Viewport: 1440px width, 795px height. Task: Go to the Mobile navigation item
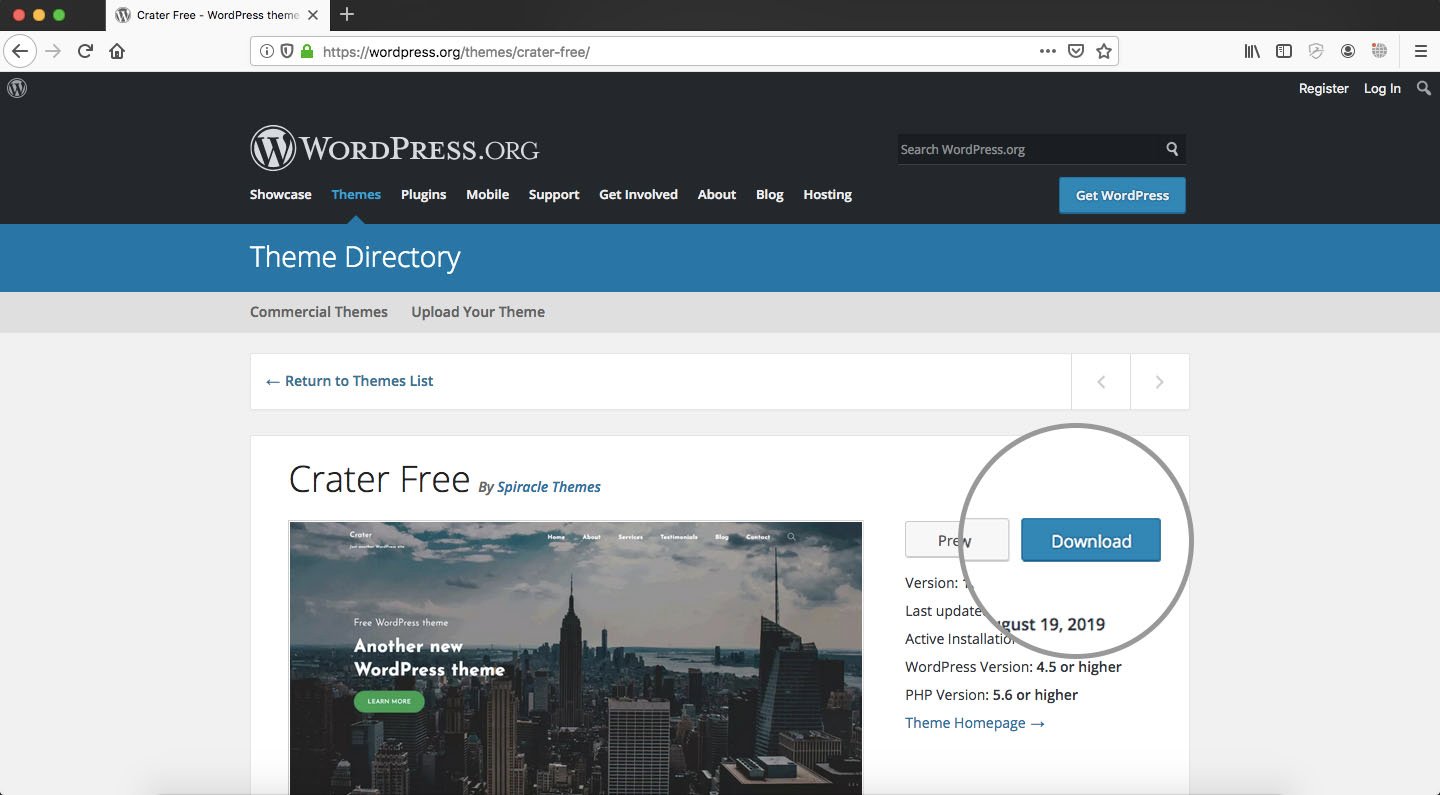click(x=488, y=194)
